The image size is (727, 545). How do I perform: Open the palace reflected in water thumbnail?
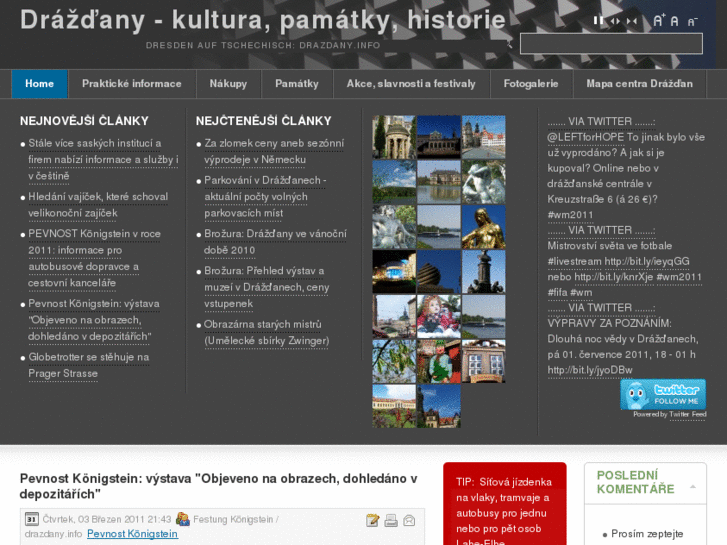(439, 182)
